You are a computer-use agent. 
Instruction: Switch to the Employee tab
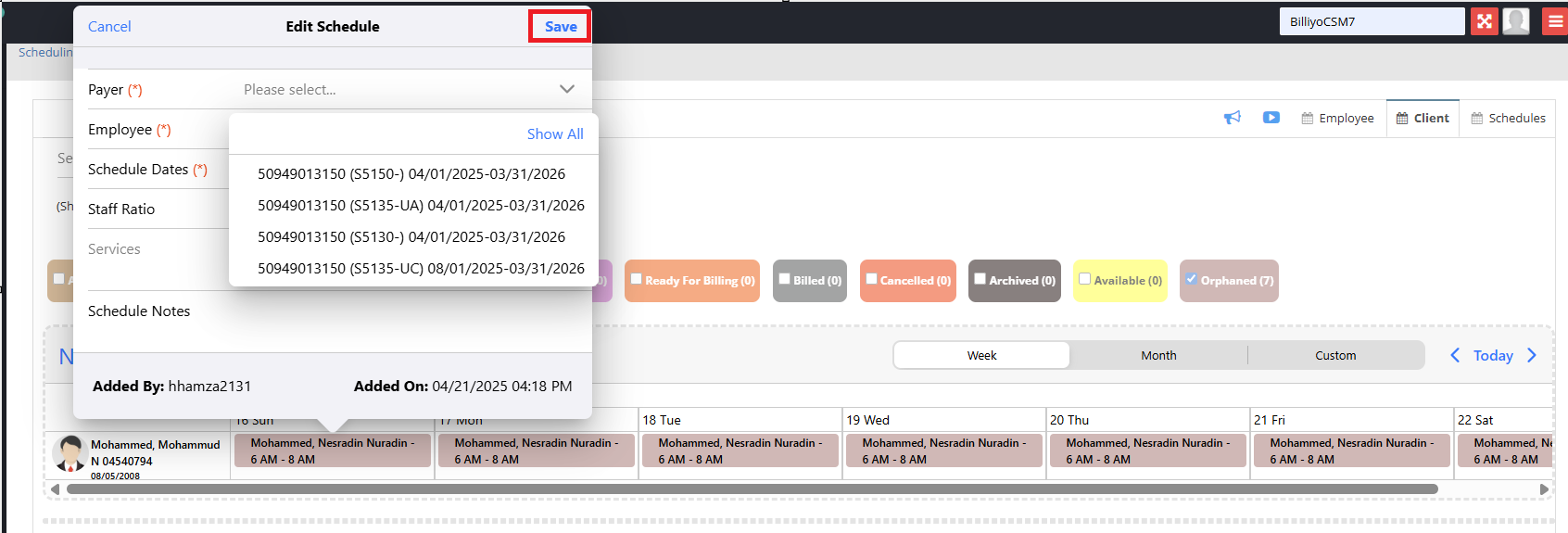pos(1337,119)
